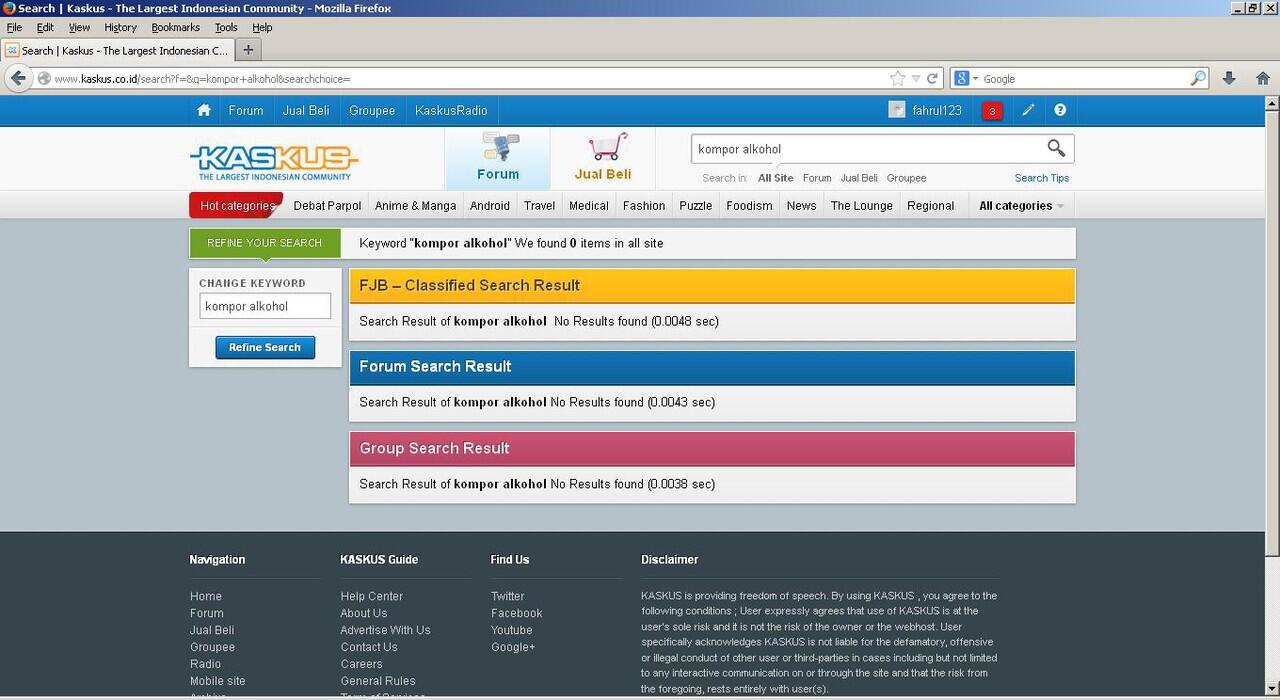This screenshot has width=1280, height=700.
Task: Click the Change Keyword input field
Action: click(265, 306)
